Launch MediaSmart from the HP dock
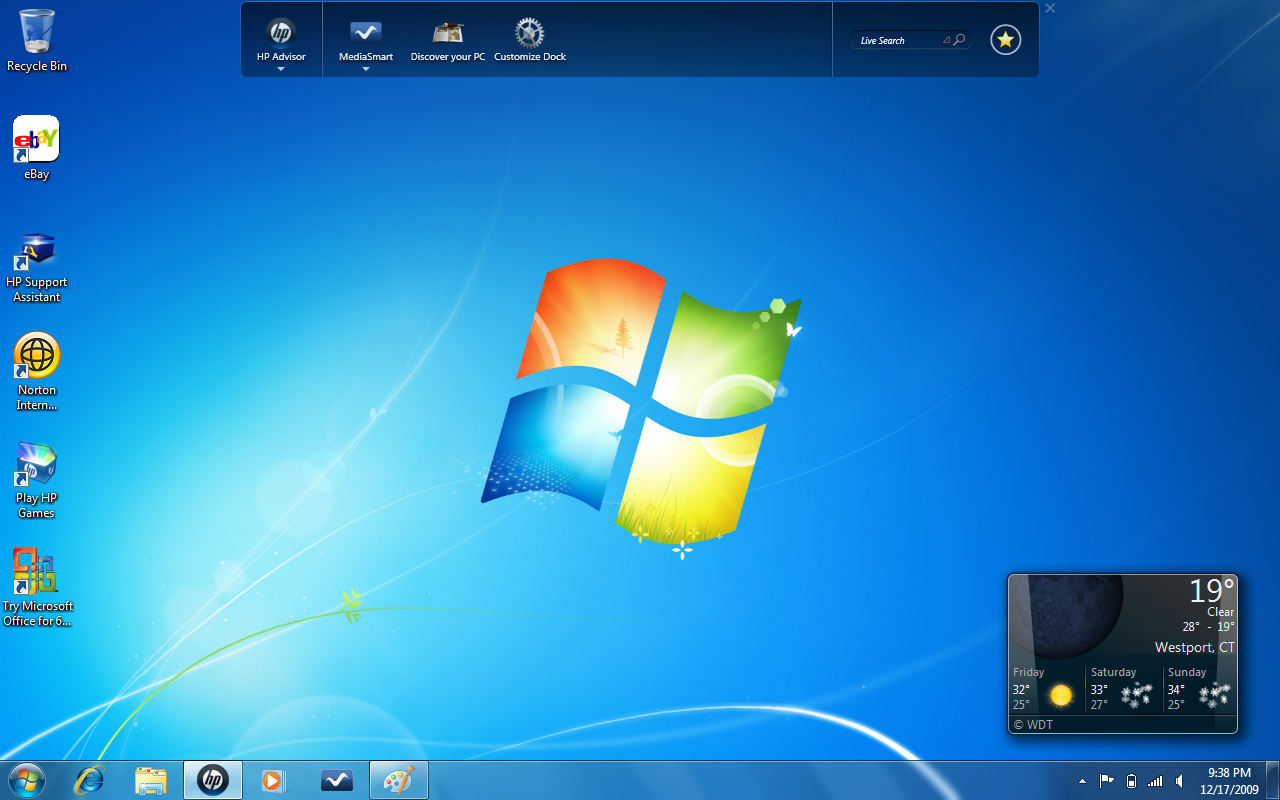The height and width of the screenshot is (800, 1280). tap(366, 40)
